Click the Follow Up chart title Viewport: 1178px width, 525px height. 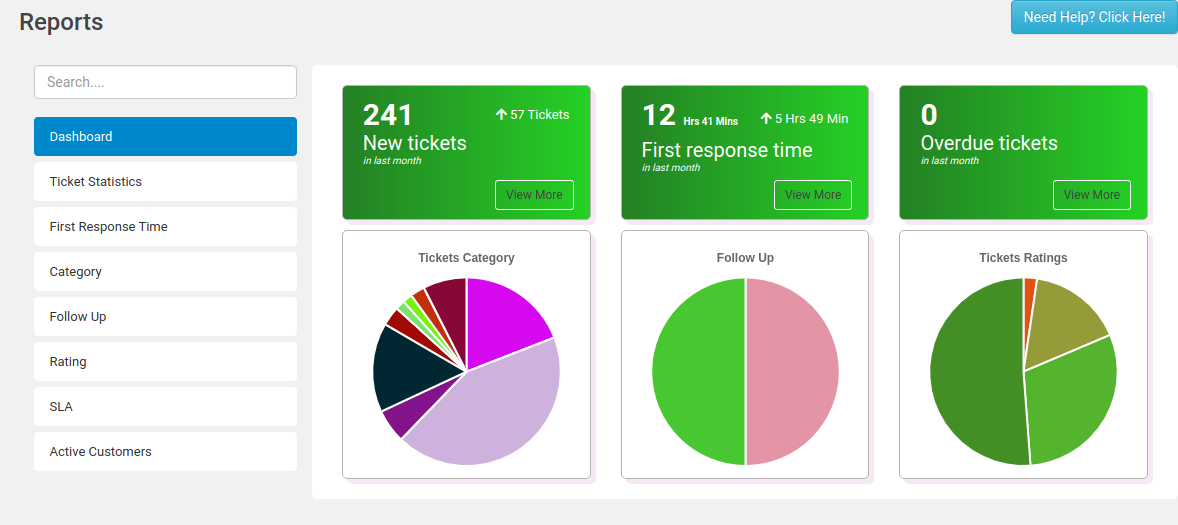pyautogui.click(x=745, y=258)
